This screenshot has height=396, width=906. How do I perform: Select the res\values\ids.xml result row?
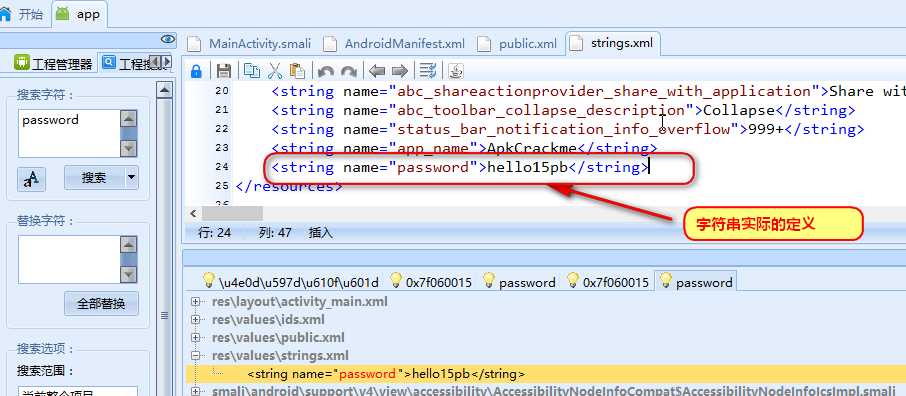coord(268,320)
